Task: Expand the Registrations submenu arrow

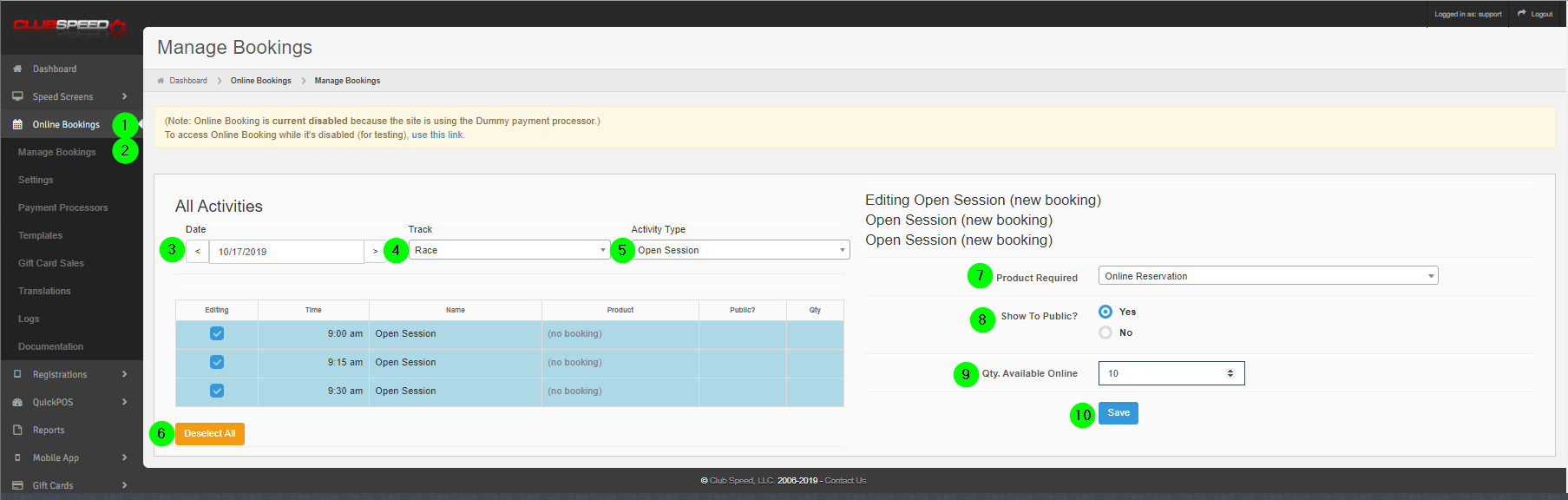Action: point(125,374)
